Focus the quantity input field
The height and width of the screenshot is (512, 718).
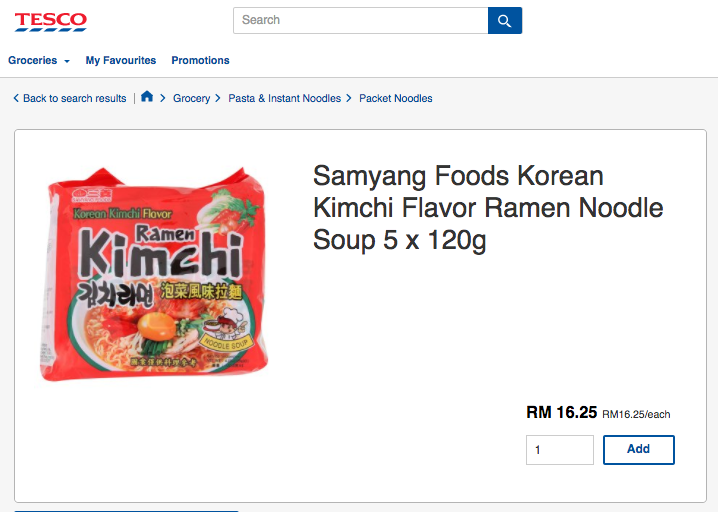tap(559, 450)
